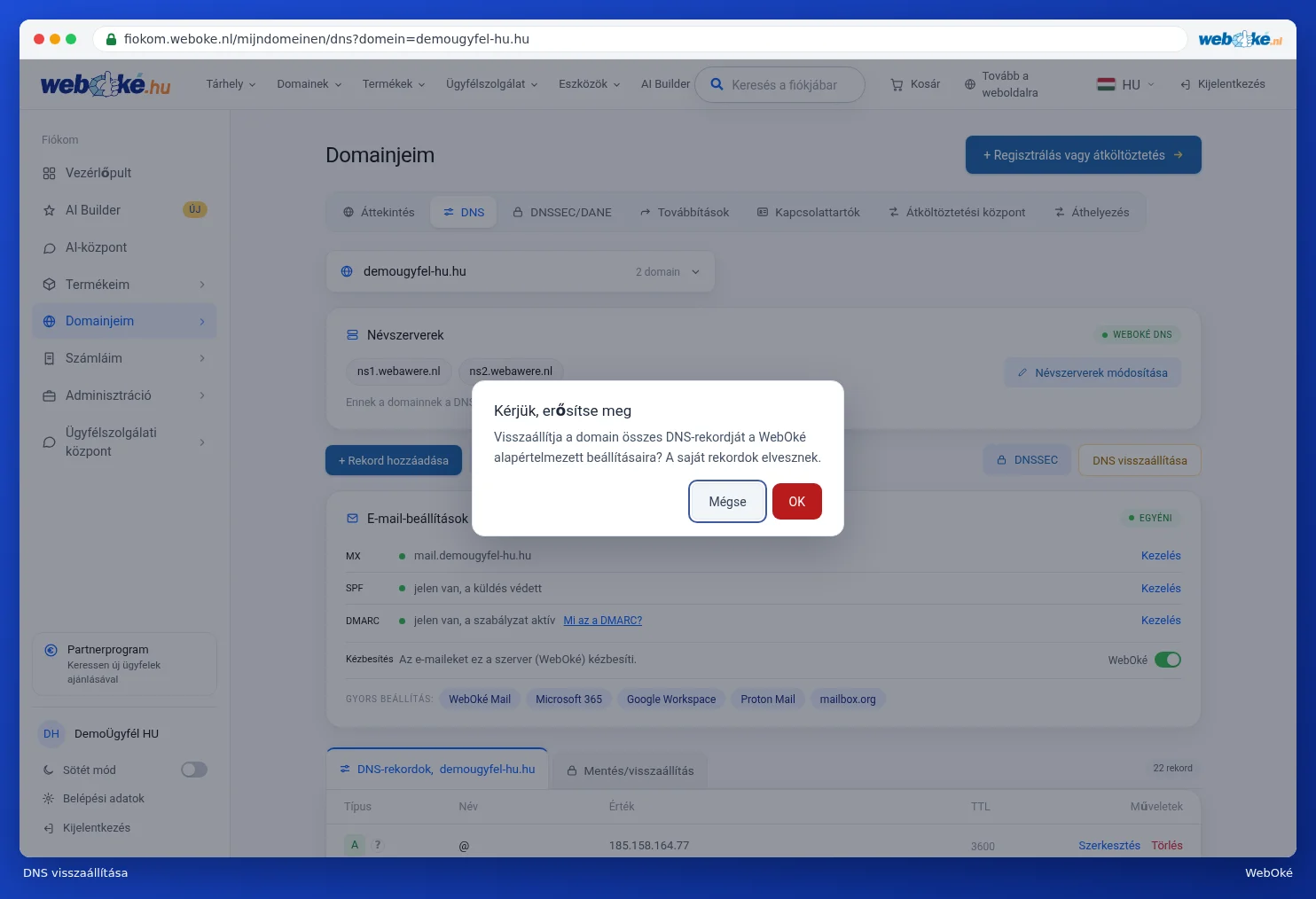Image resolution: width=1316 pixels, height=899 pixels.
Task: Choose the Google Workspace quick setup
Action: point(671,700)
